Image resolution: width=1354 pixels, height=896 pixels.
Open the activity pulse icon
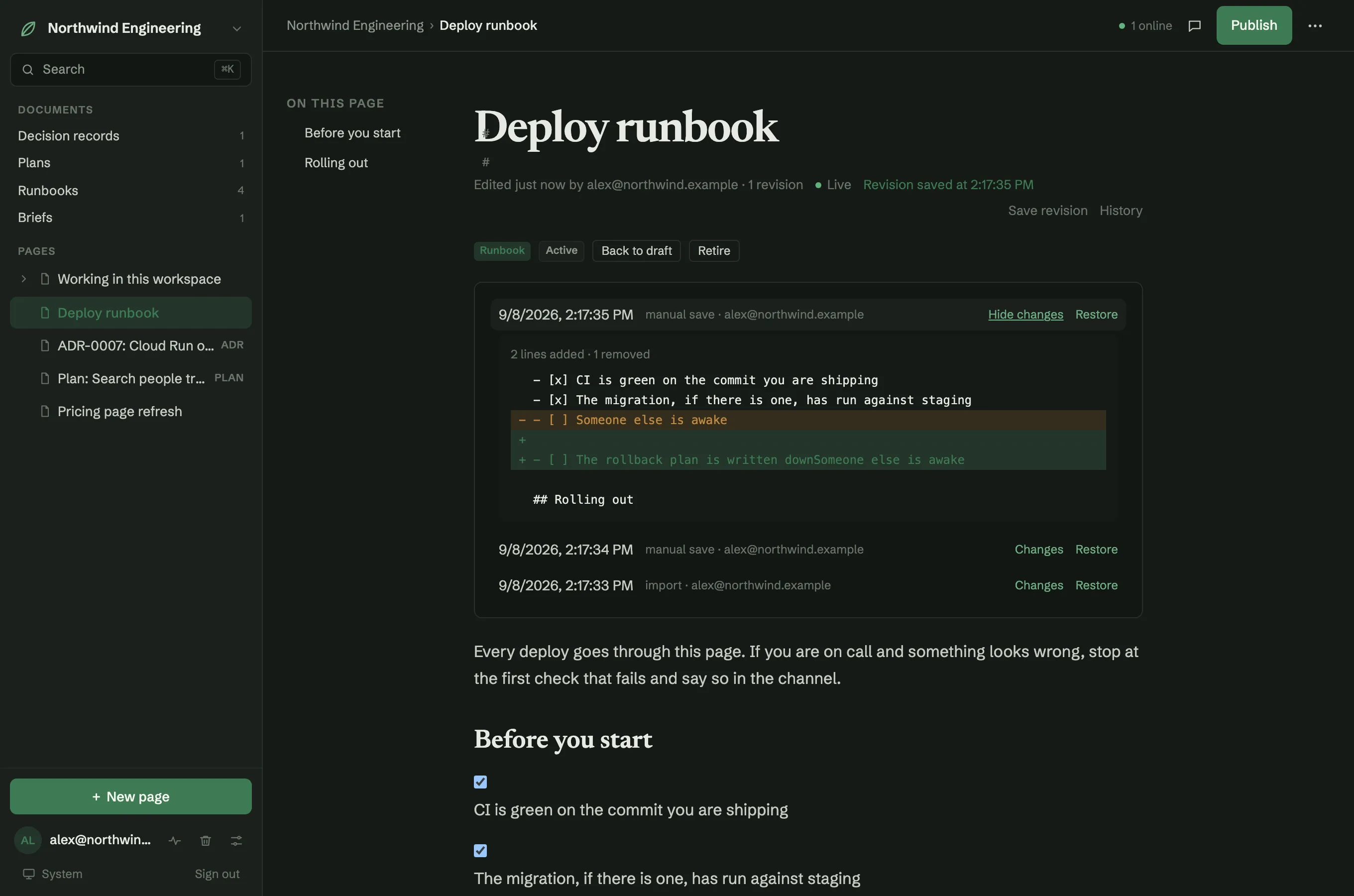[175, 841]
